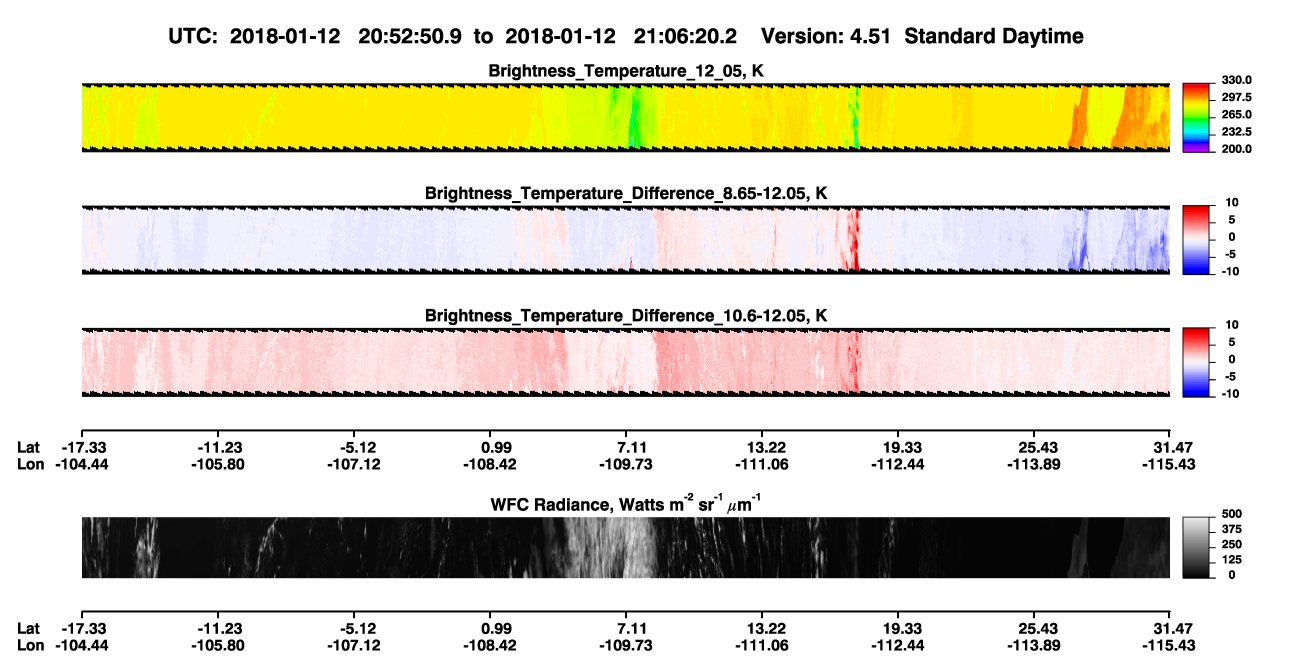This screenshot has width=1300, height=667.
Task: Click the '-10' label on the 10.6-12.05 colorbar
Action: tap(1230, 394)
